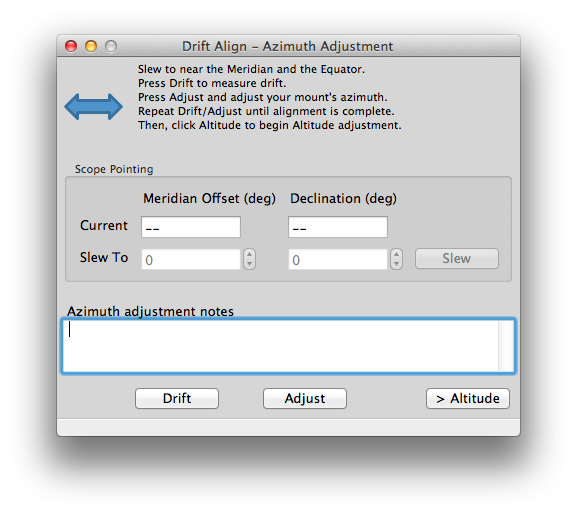
Task: Minimize the Drift Align window
Action: tap(91, 46)
